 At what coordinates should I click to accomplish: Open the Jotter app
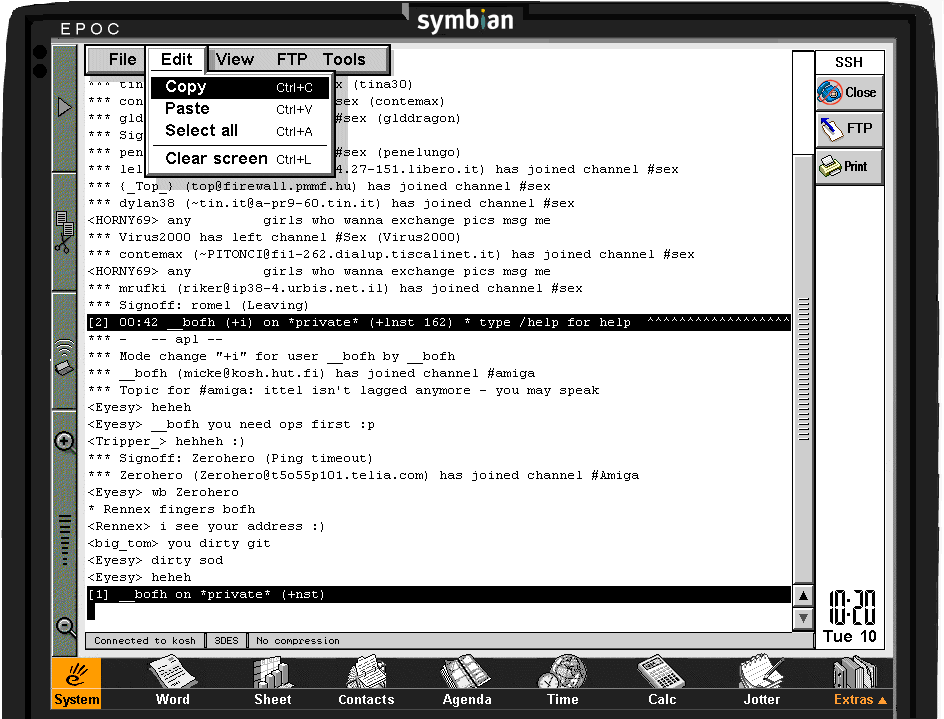[x=762, y=681]
